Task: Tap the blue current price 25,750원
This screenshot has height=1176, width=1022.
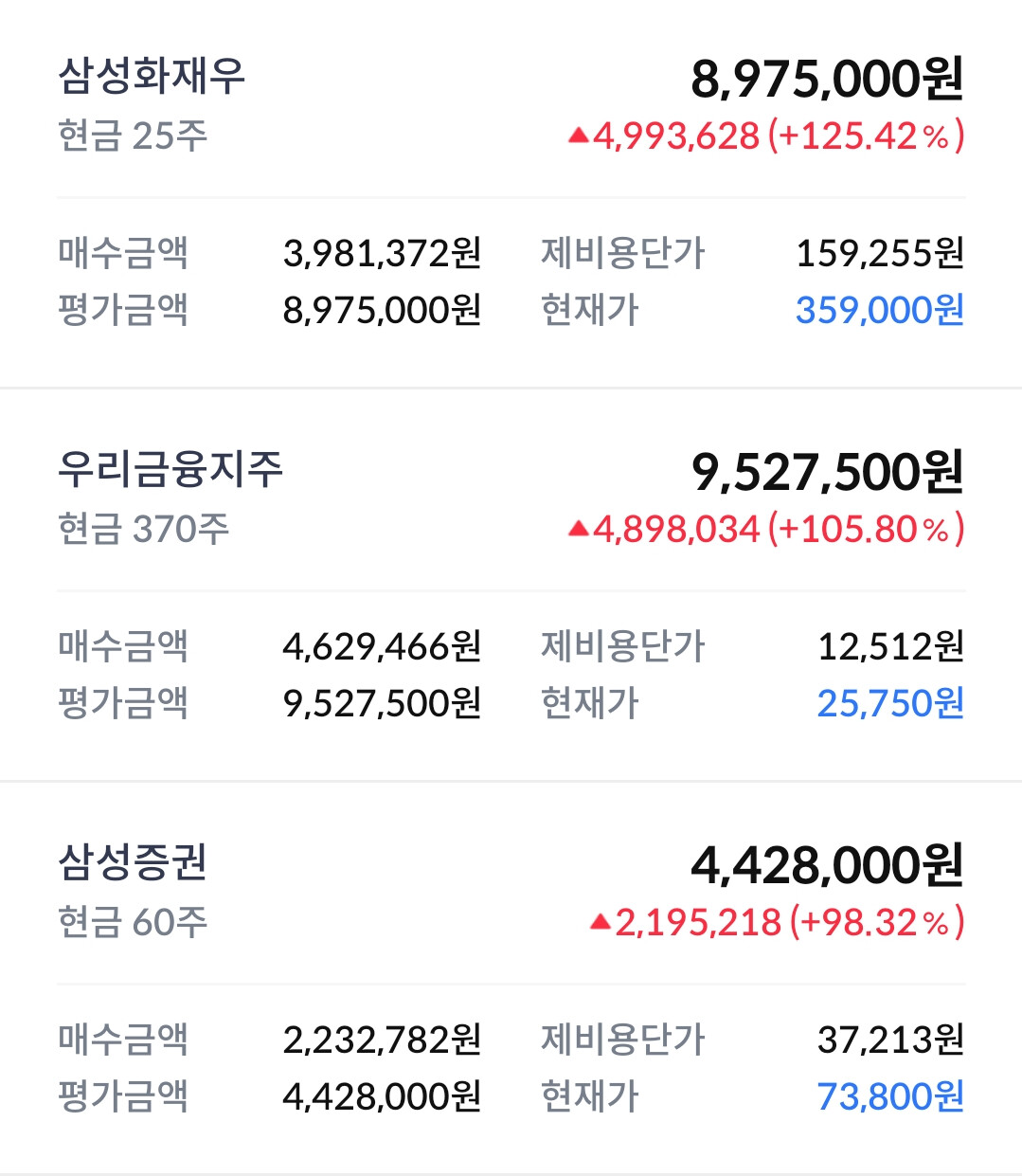Action: [890, 703]
